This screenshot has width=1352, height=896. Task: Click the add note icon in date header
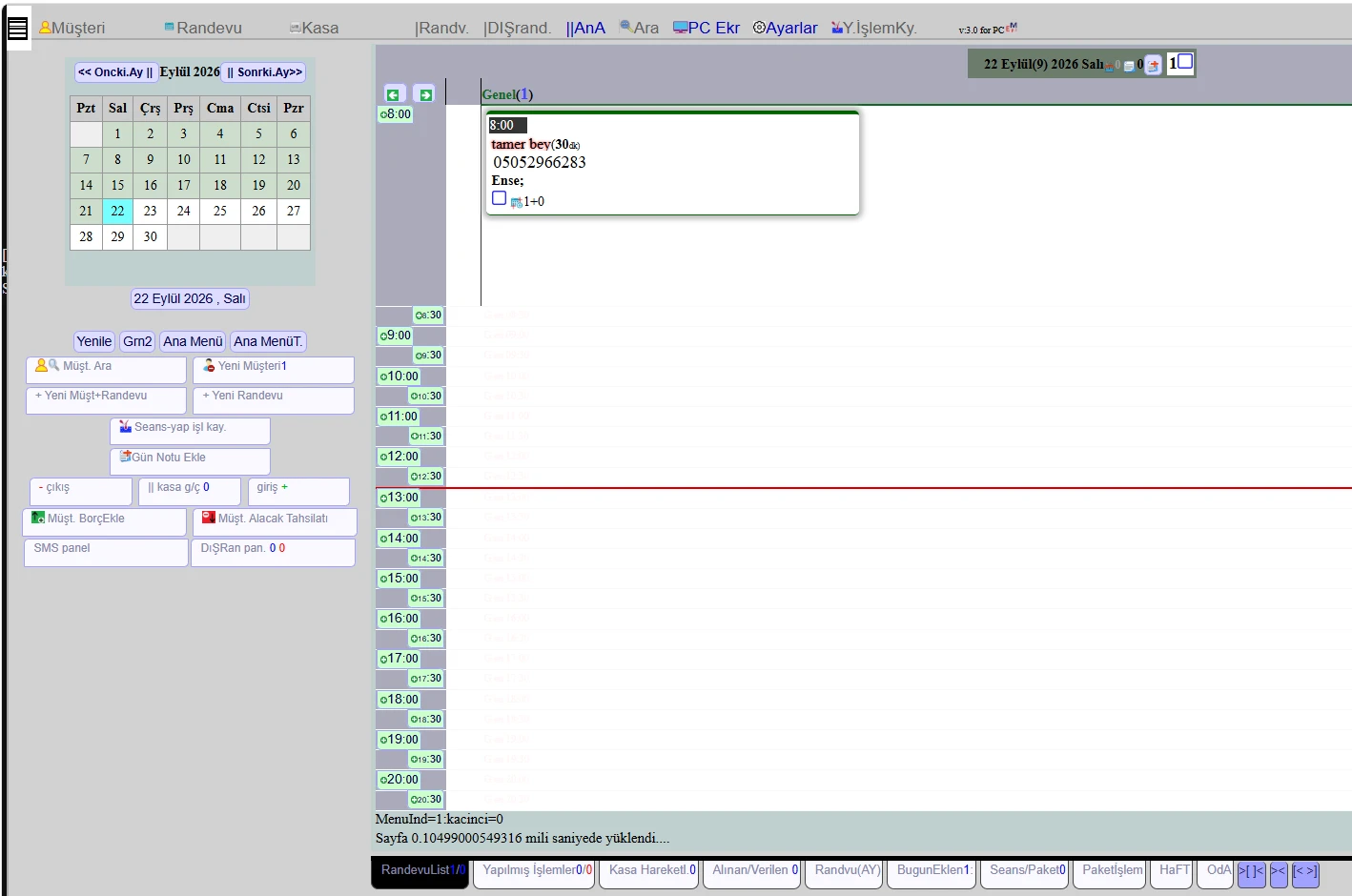(x=1153, y=65)
